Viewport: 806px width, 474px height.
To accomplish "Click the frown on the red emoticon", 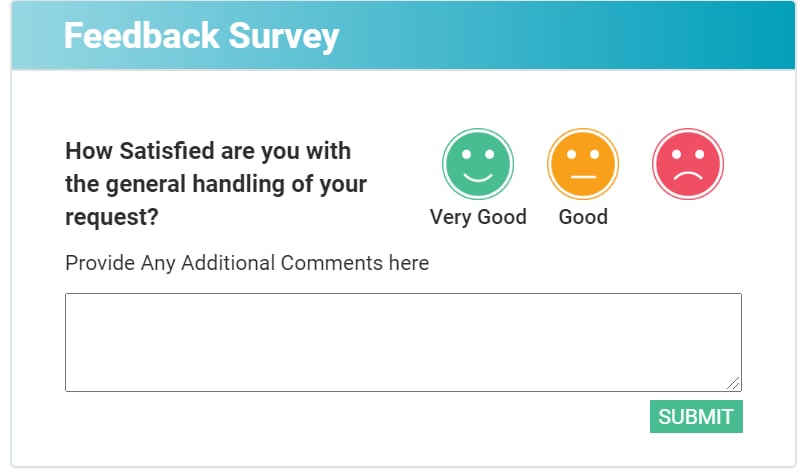I will [x=688, y=175].
